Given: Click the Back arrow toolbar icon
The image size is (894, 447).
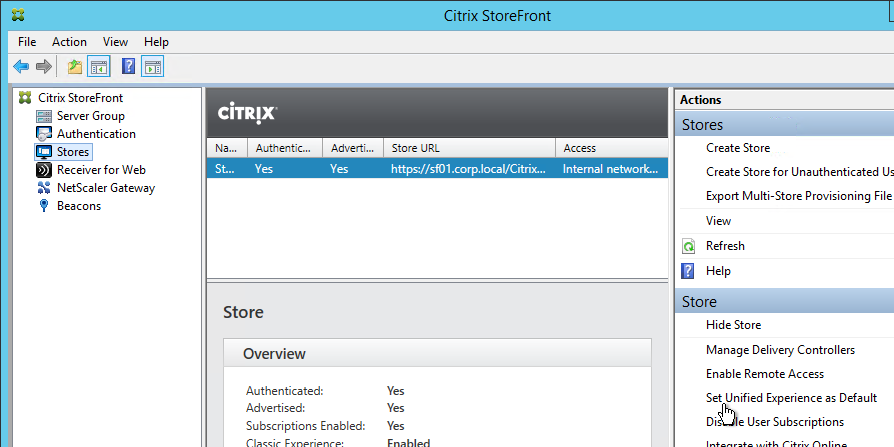Looking at the screenshot, I should (21, 67).
